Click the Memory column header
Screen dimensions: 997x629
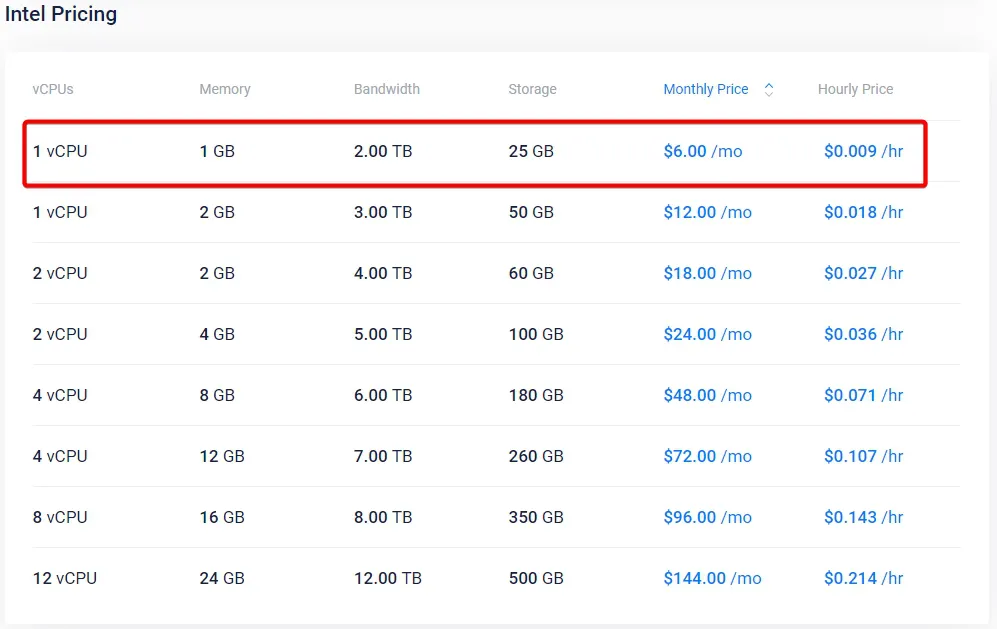(x=225, y=90)
